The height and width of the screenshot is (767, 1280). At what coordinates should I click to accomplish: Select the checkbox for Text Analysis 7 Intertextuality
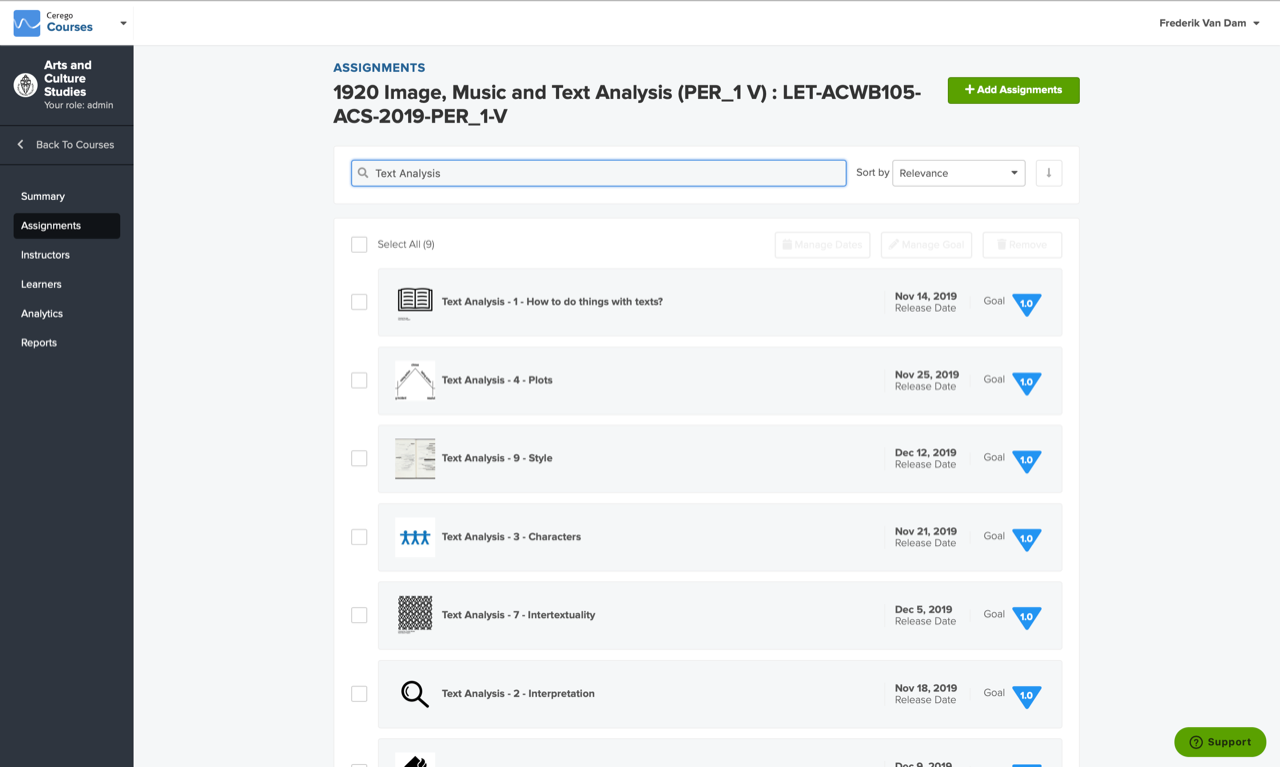tap(359, 615)
